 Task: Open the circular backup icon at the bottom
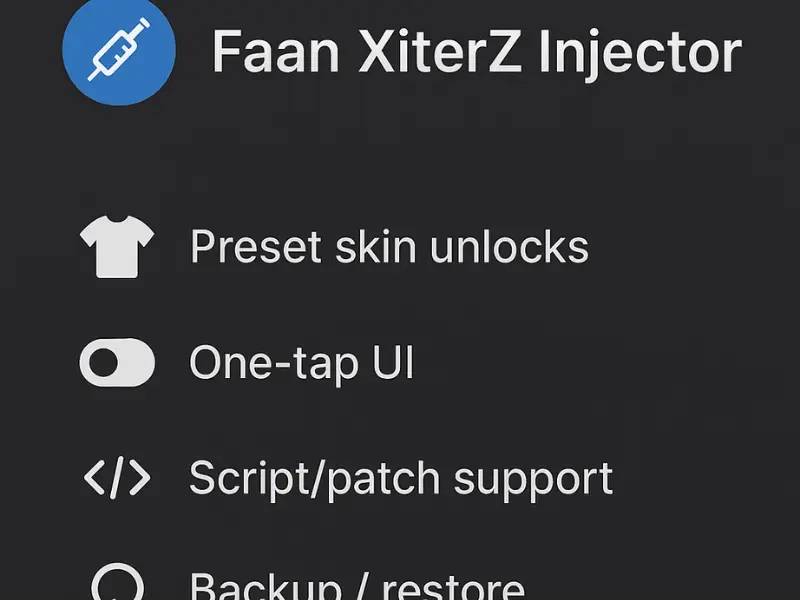pyautogui.click(x=117, y=582)
